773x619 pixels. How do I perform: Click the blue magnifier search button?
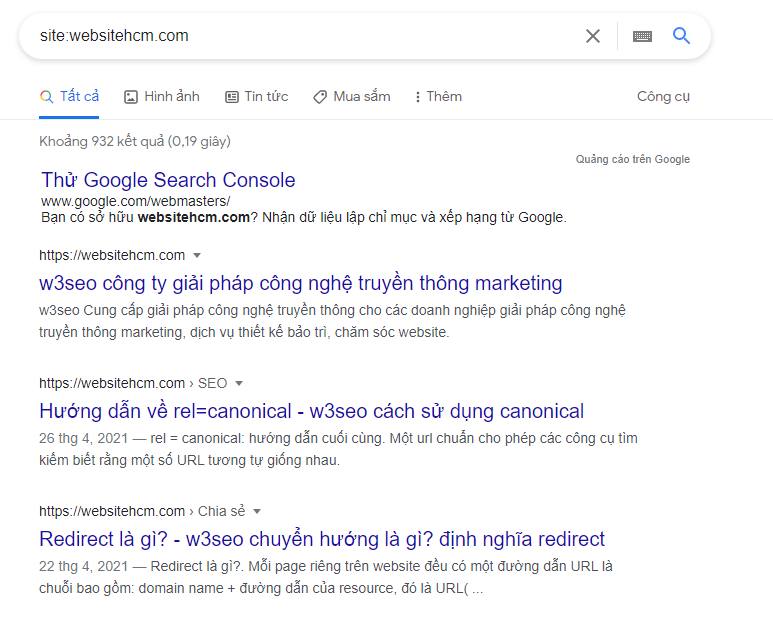pyautogui.click(x=681, y=35)
